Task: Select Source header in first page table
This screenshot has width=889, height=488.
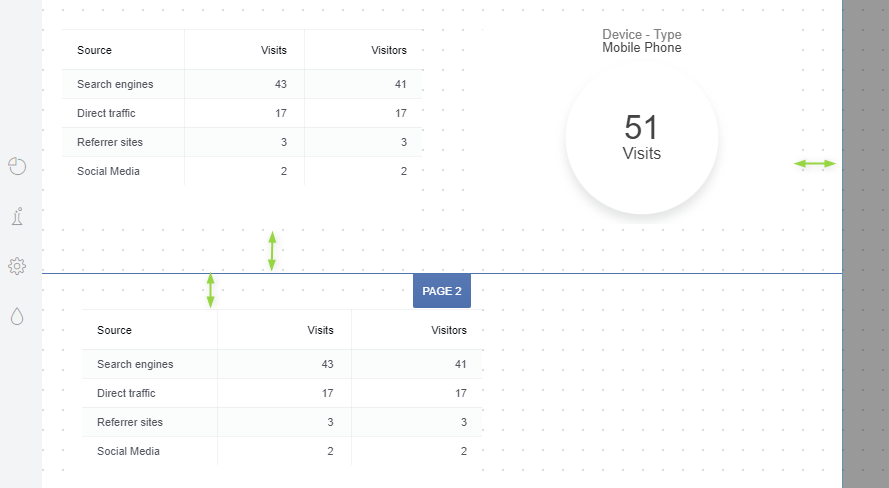Action: pos(95,50)
